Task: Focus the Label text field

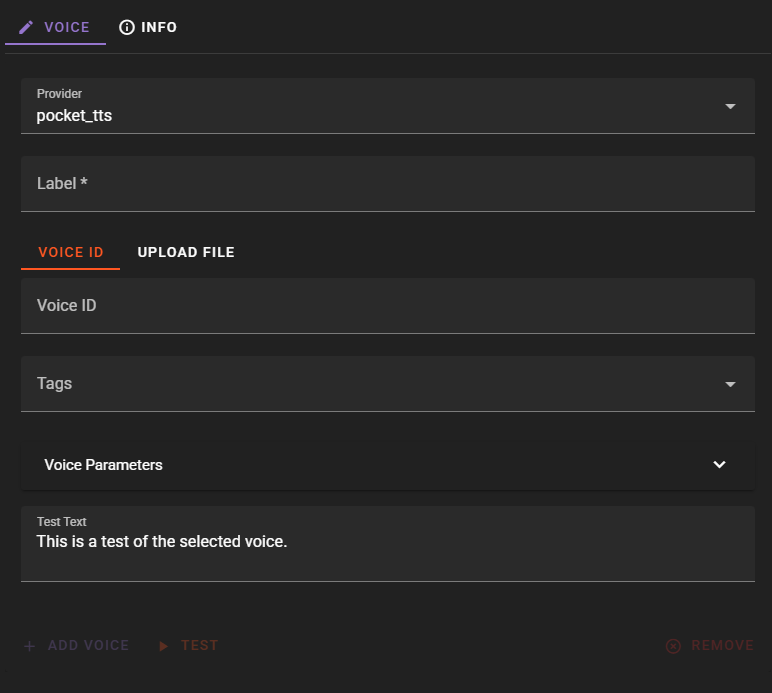Action: 387,184
